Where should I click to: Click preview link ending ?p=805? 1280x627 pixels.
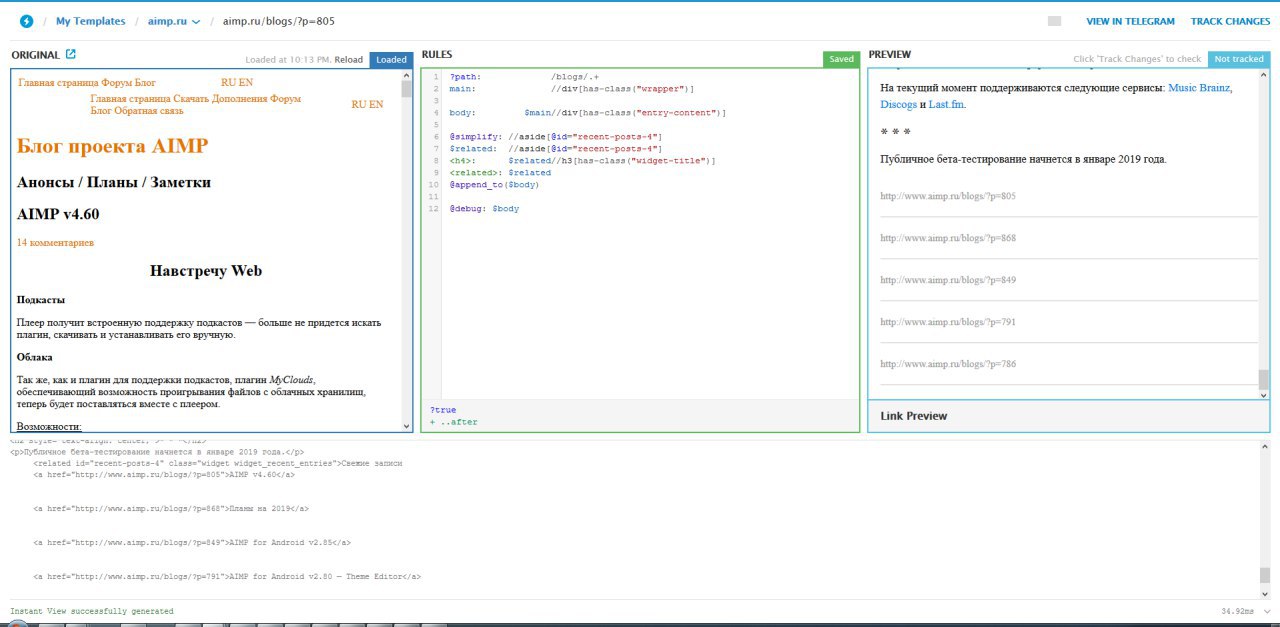coord(948,196)
